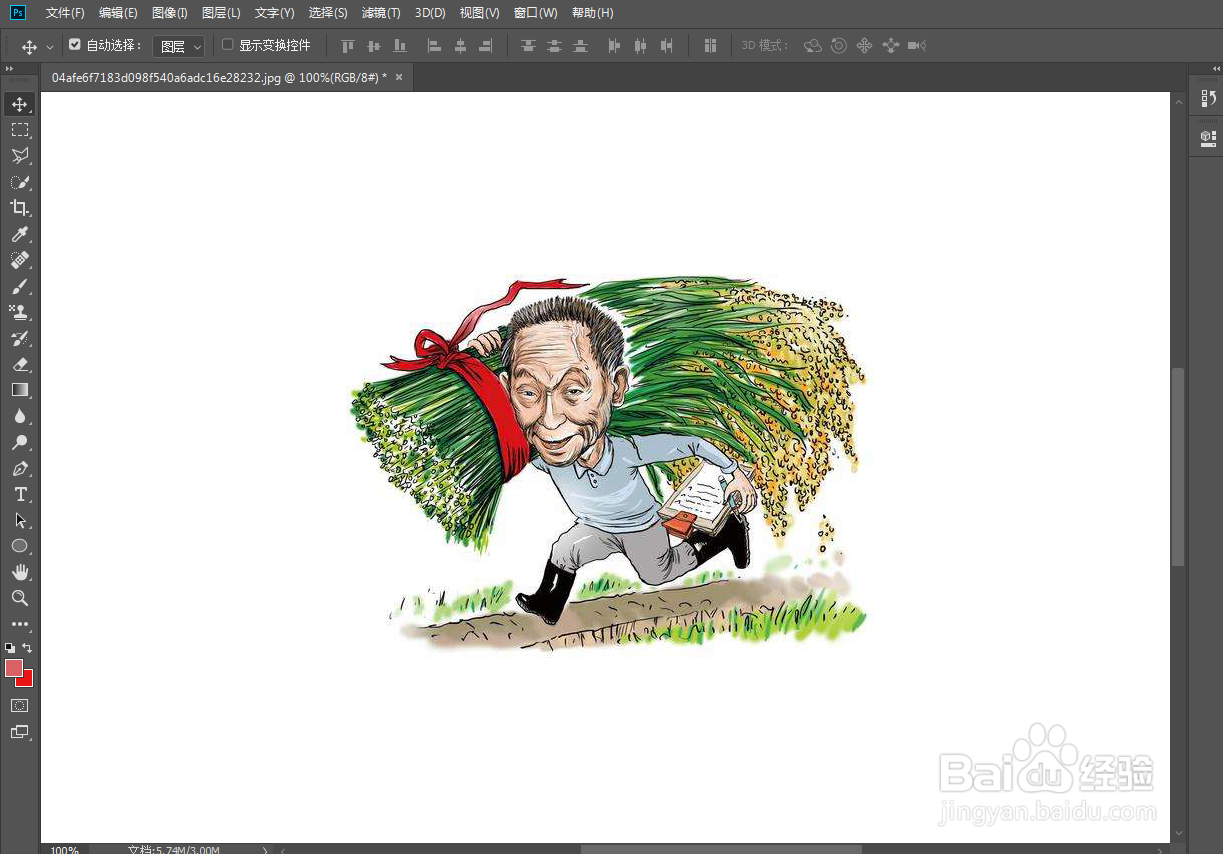This screenshot has width=1223, height=854.
Task: Select the Horizontal Type tool
Action: [20, 494]
